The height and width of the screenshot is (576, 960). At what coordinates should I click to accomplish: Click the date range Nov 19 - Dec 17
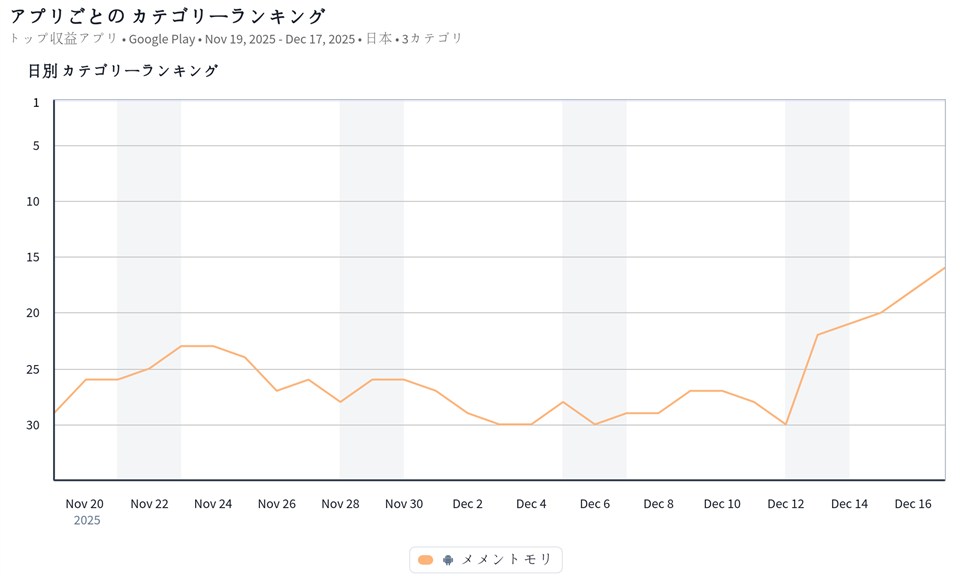pyautogui.click(x=280, y=39)
